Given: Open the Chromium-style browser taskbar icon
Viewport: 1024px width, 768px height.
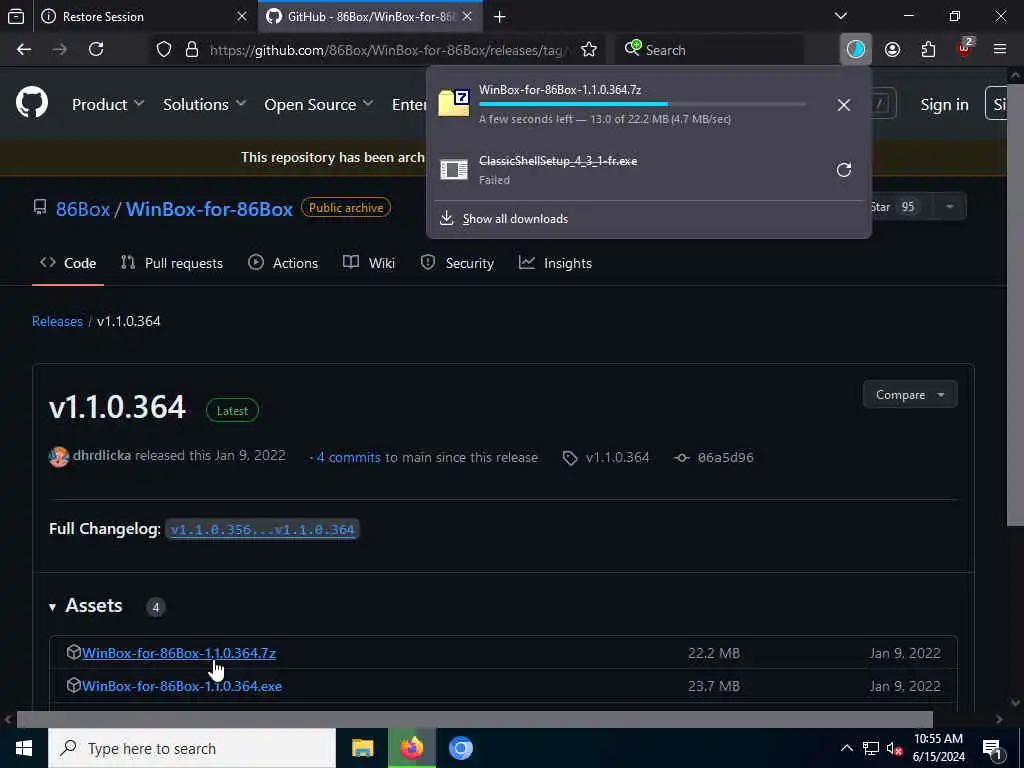Looking at the screenshot, I should tap(461, 748).
